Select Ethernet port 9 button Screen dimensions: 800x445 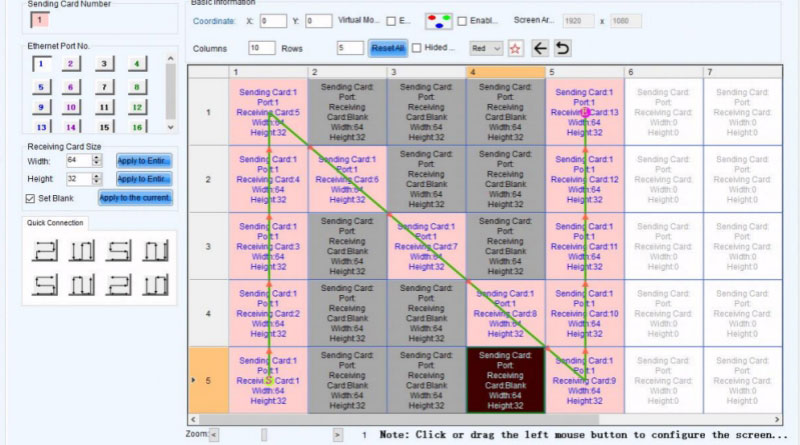tap(41, 107)
